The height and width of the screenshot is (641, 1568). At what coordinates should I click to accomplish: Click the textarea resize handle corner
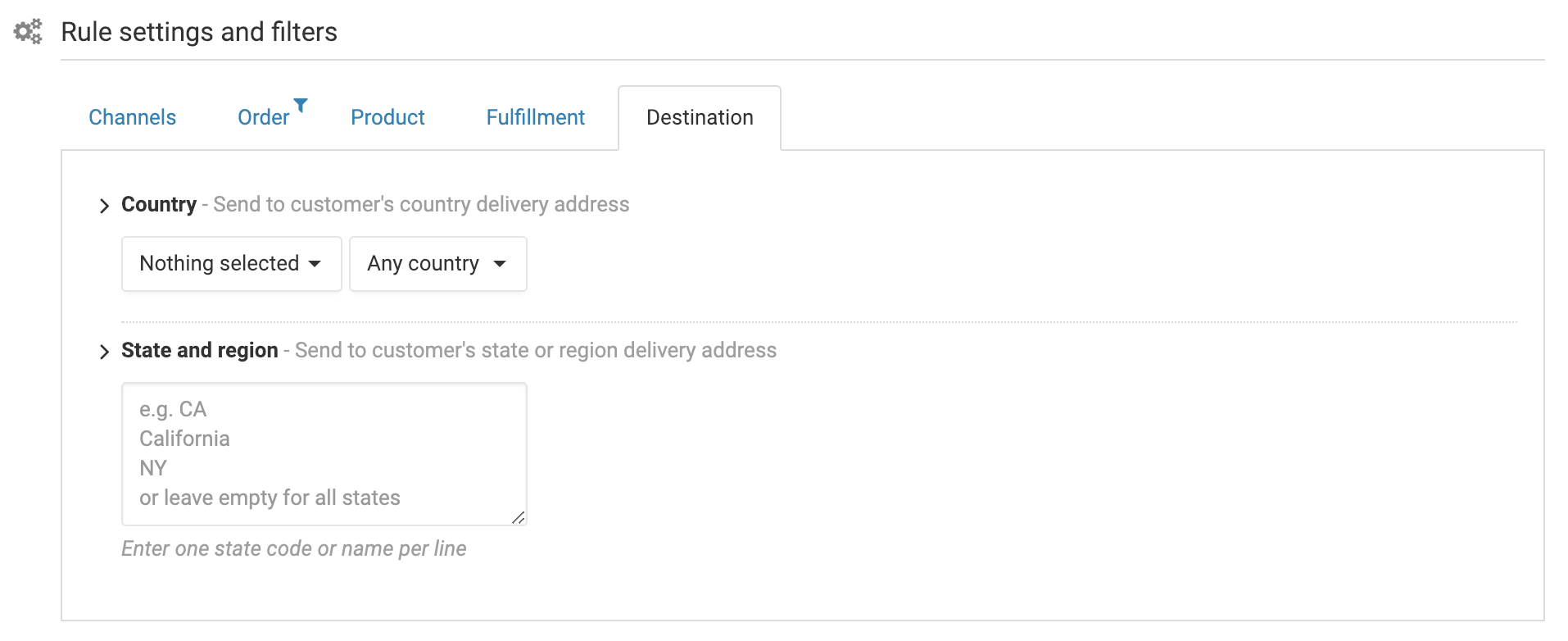click(x=518, y=517)
